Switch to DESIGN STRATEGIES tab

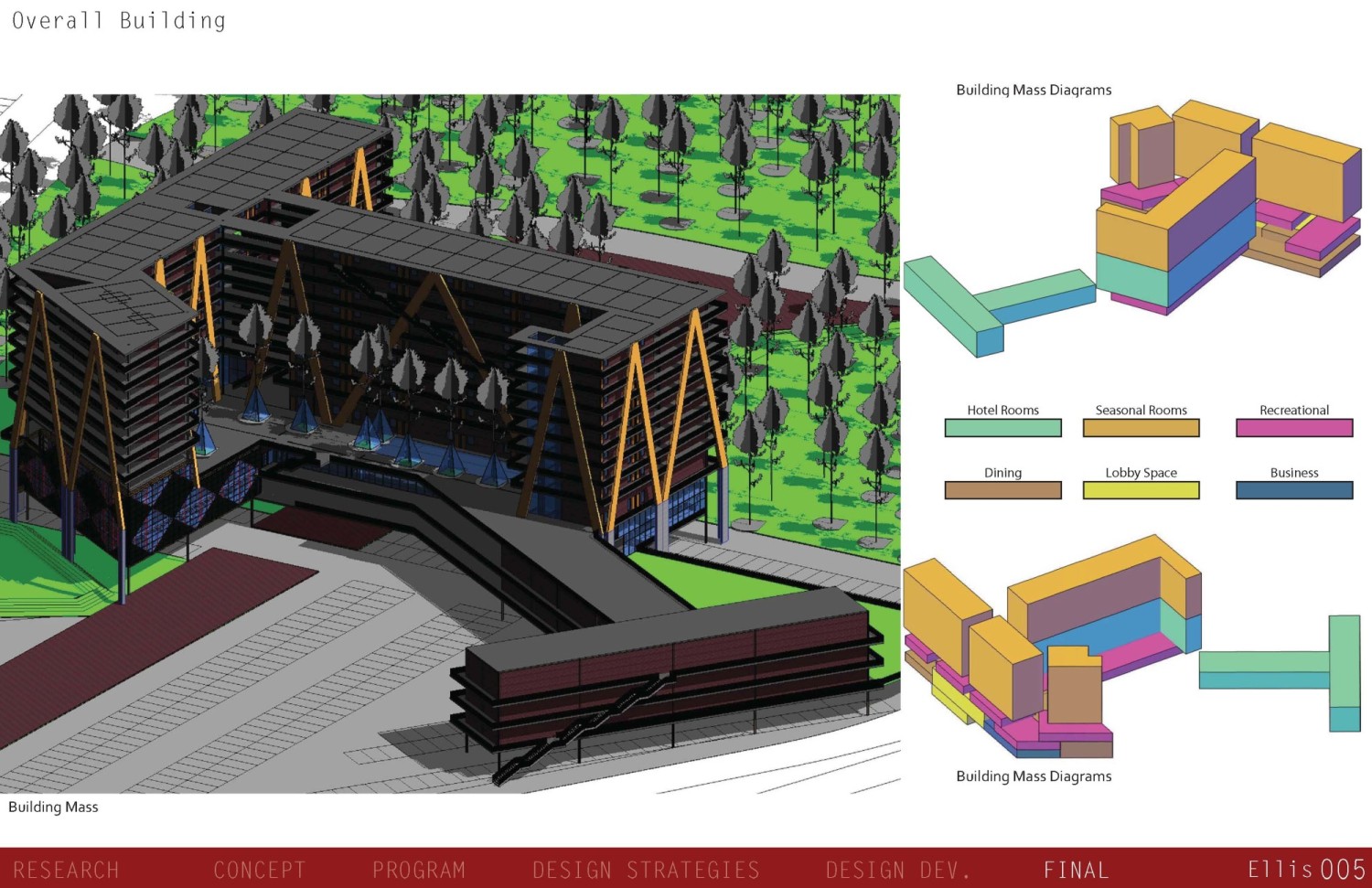[x=646, y=870]
